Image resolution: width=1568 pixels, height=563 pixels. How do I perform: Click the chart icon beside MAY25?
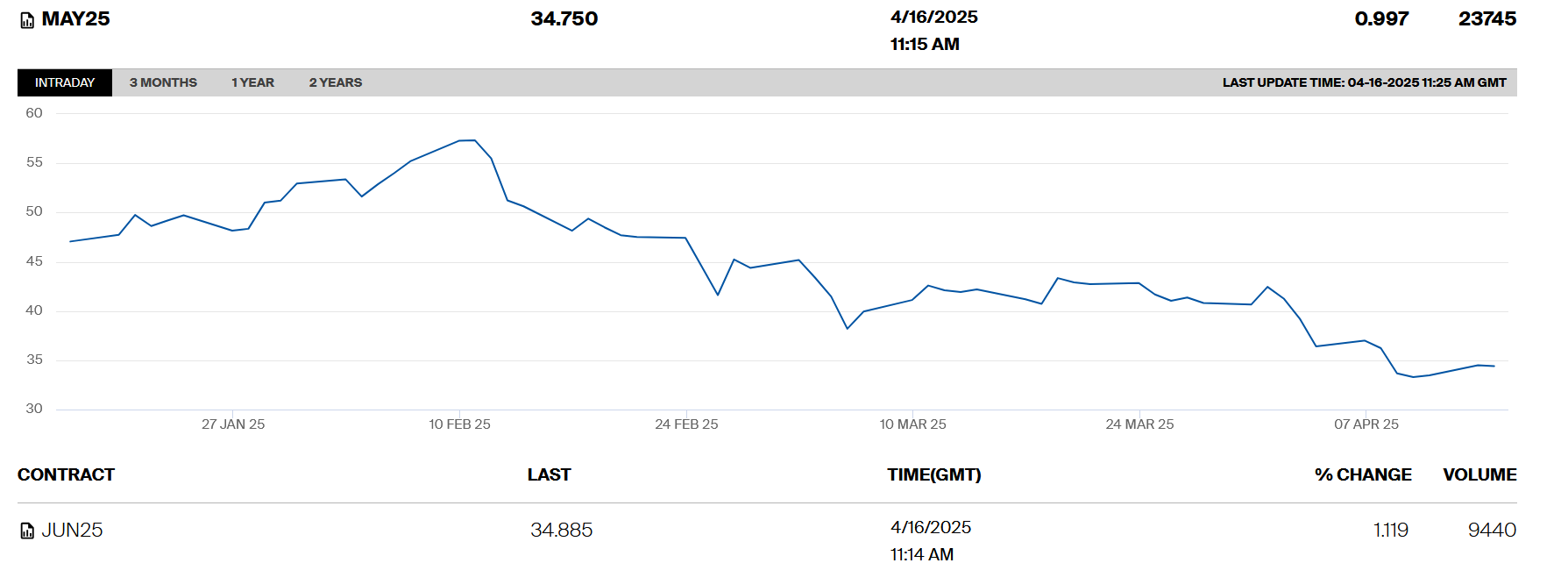tap(27, 20)
